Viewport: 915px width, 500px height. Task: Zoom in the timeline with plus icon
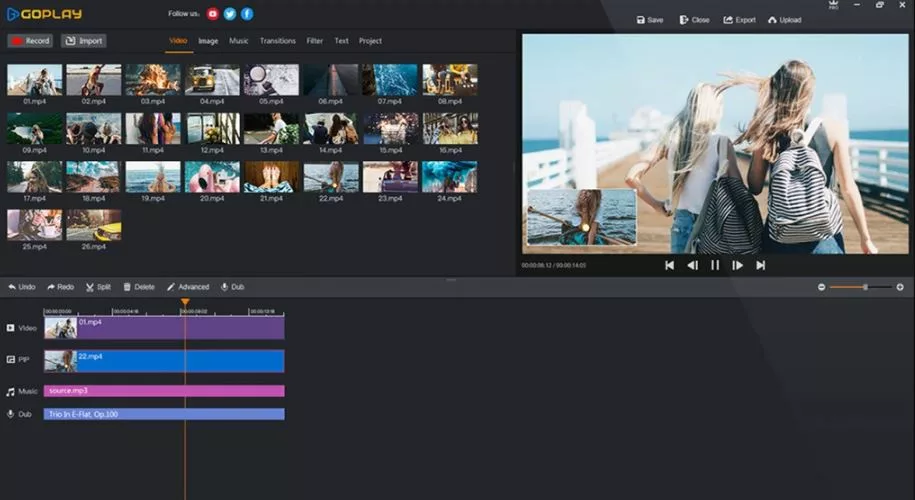pos(900,287)
